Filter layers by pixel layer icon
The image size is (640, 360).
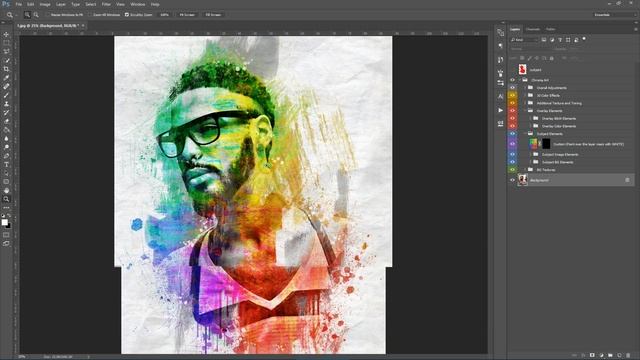pyautogui.click(x=544, y=40)
